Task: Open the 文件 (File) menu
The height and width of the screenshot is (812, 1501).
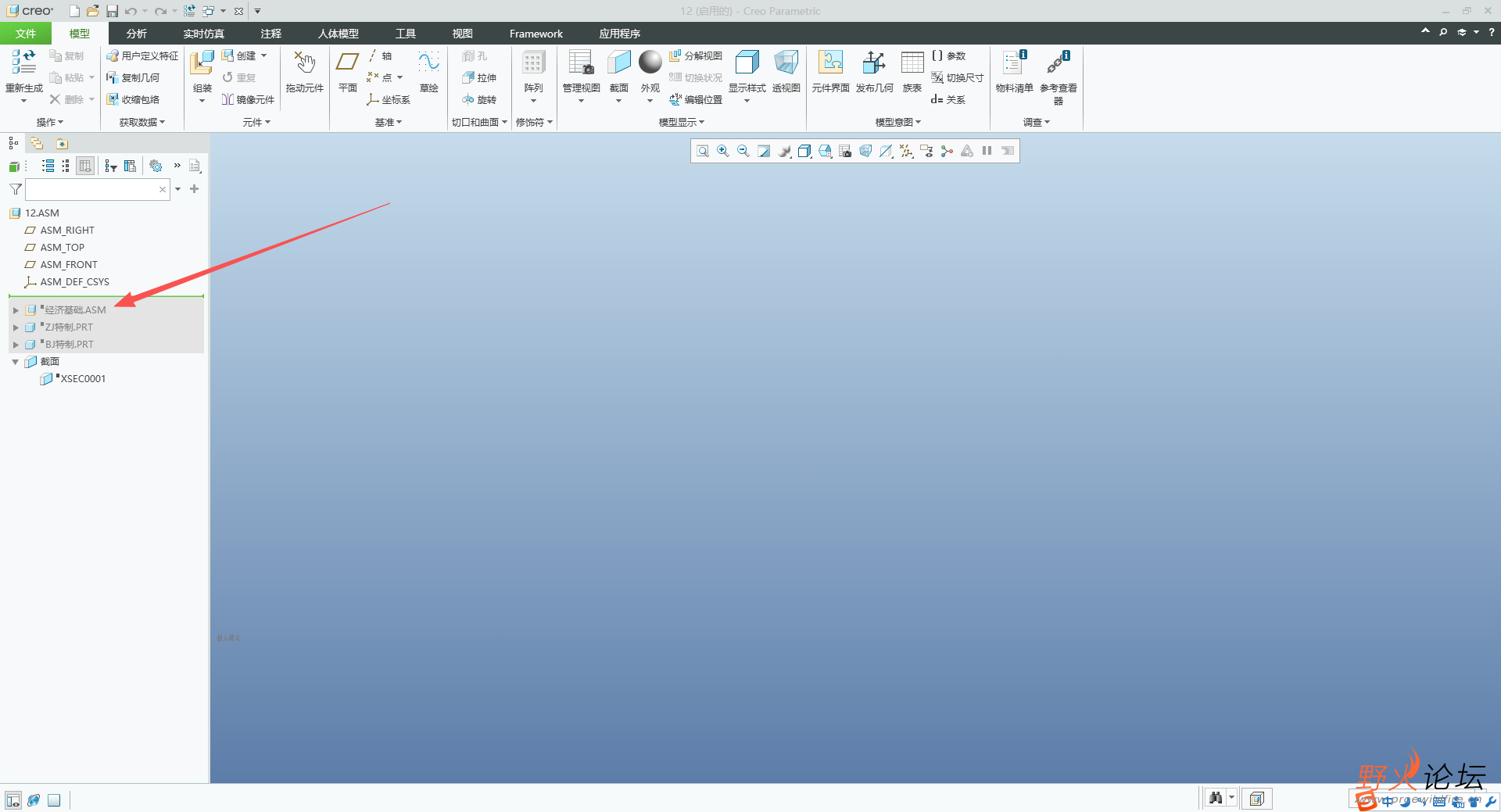Action: [26, 34]
